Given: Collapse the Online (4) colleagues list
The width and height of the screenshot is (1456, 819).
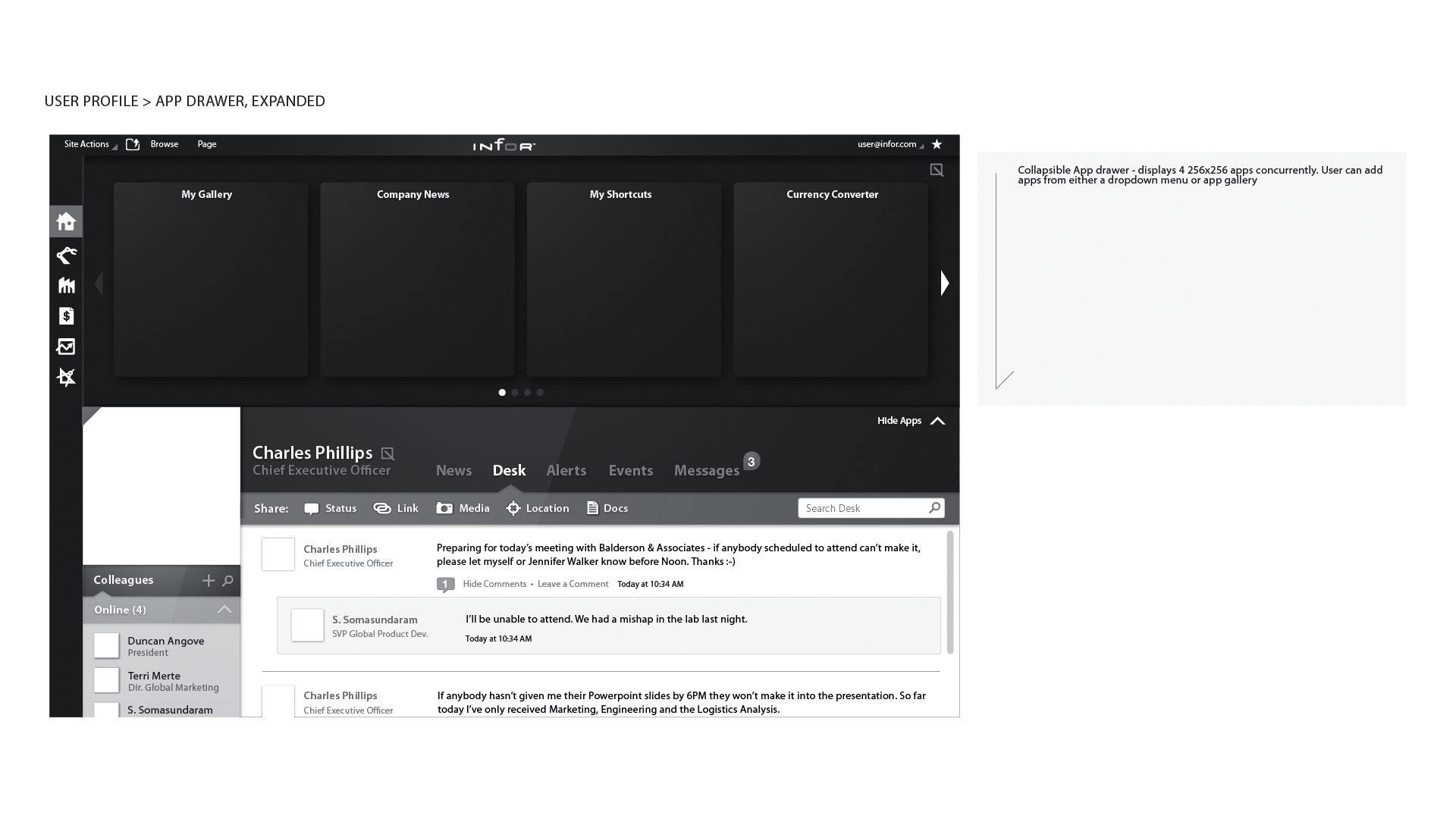Looking at the screenshot, I should [224, 610].
